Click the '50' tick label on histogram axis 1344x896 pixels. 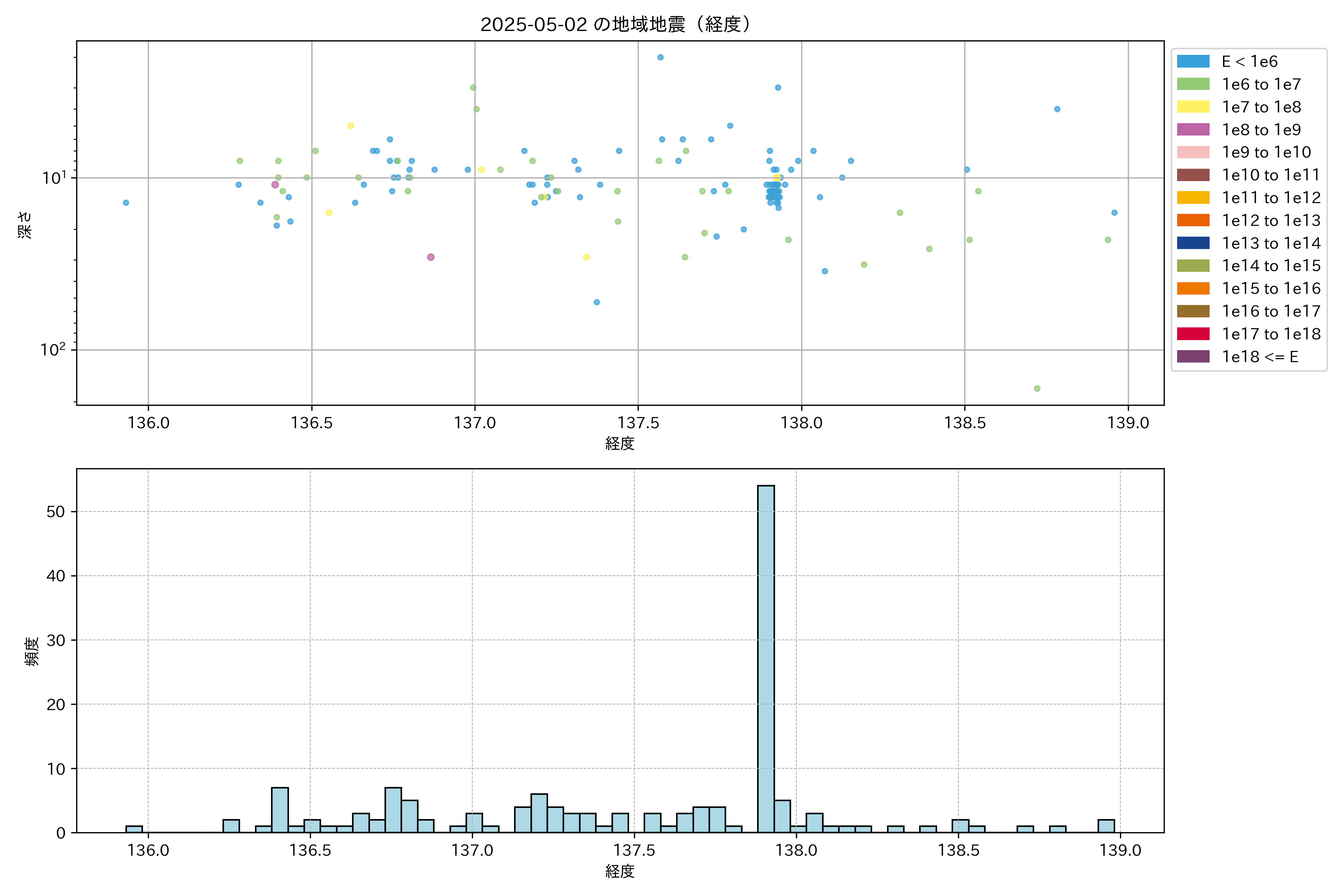(x=56, y=511)
